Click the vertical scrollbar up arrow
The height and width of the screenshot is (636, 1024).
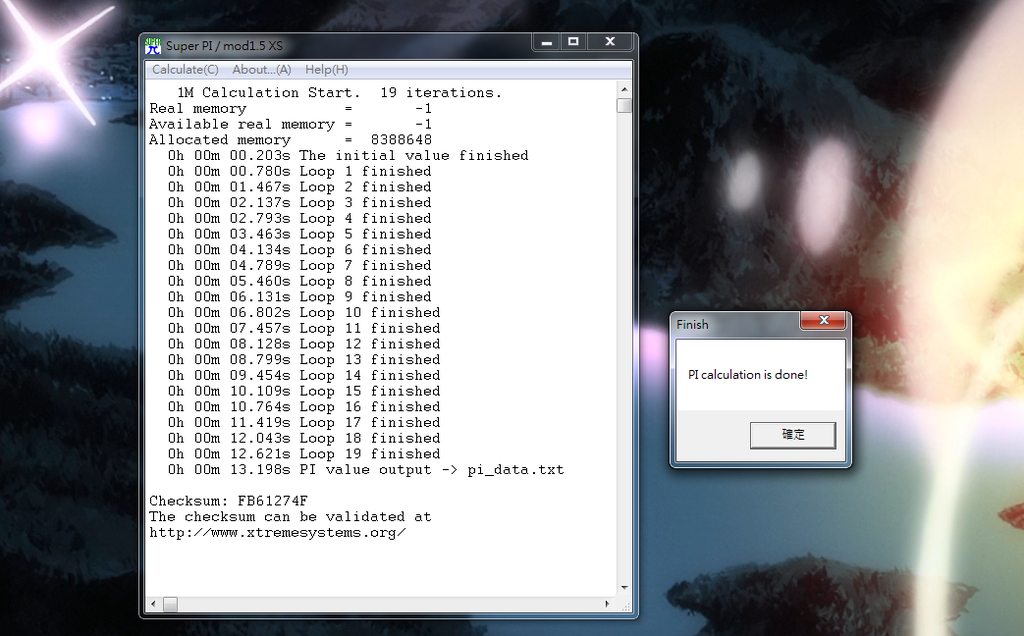coord(624,91)
